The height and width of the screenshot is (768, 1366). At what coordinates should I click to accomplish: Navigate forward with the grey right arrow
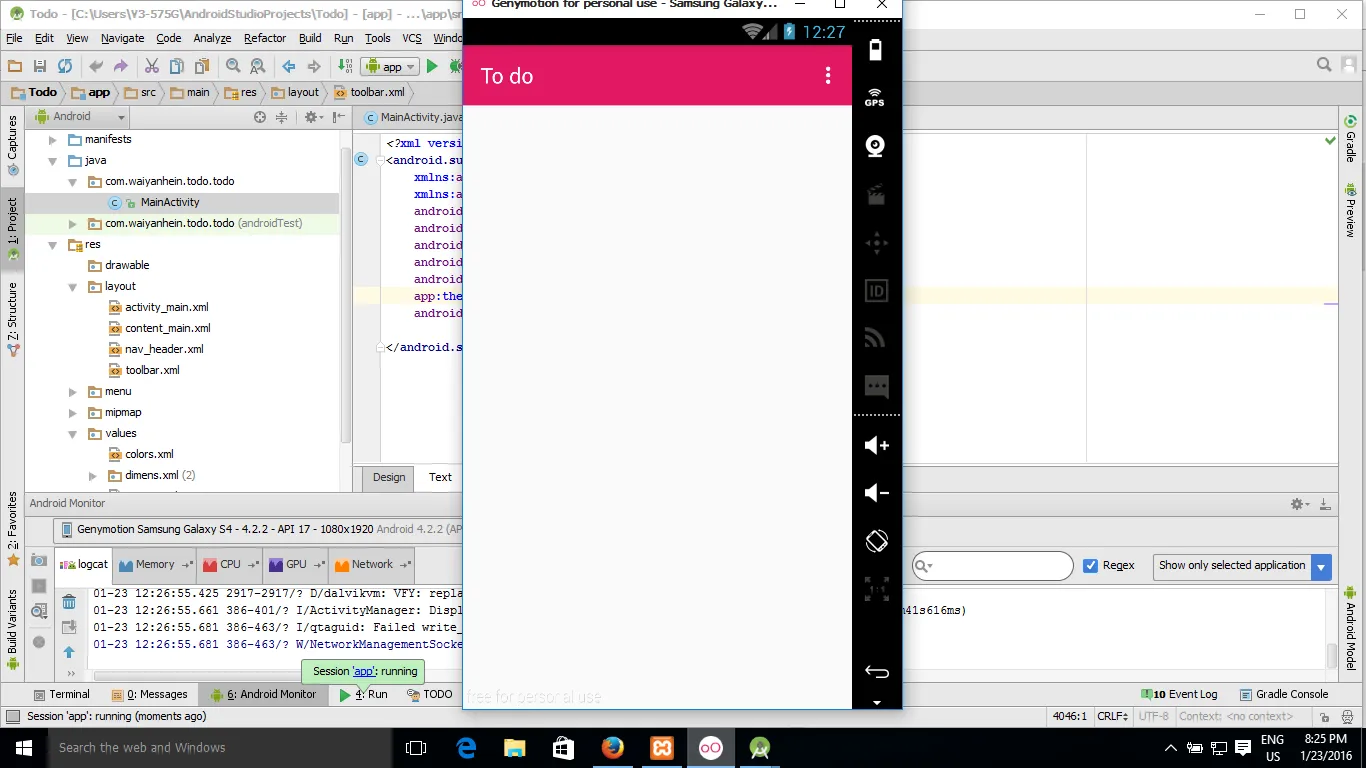coord(314,66)
